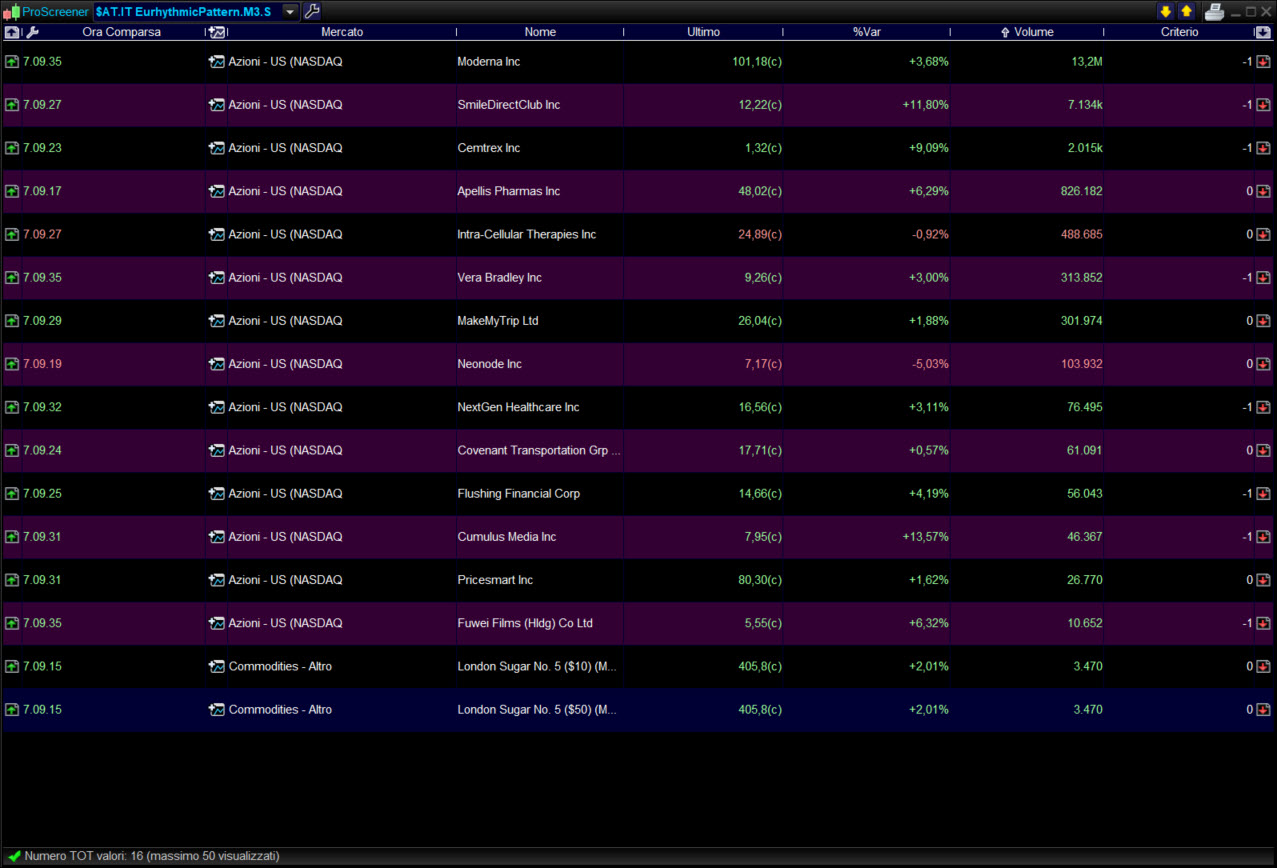Click green up-arrow icon on Apellis Pharmas row
The image size is (1277, 868).
coord(11,191)
